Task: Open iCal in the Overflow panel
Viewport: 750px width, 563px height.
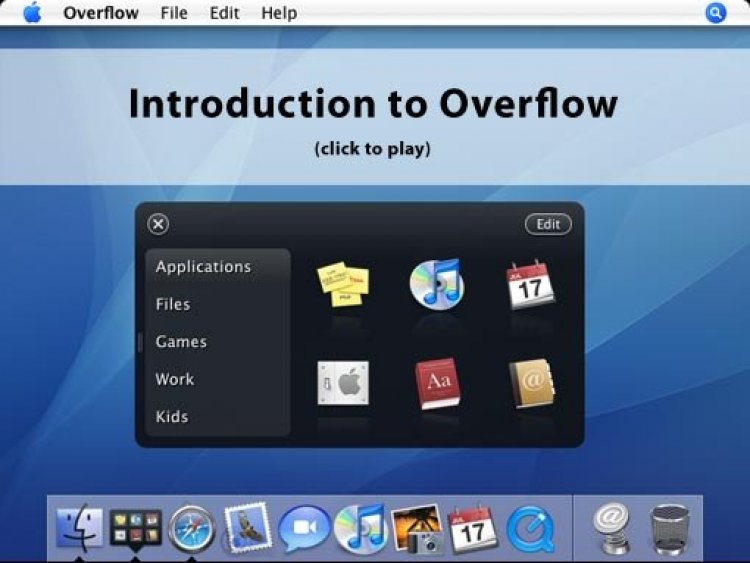Action: [x=530, y=284]
